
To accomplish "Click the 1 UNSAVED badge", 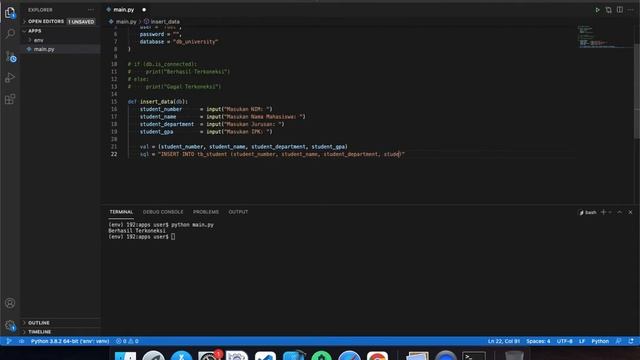I will point(81,22).
